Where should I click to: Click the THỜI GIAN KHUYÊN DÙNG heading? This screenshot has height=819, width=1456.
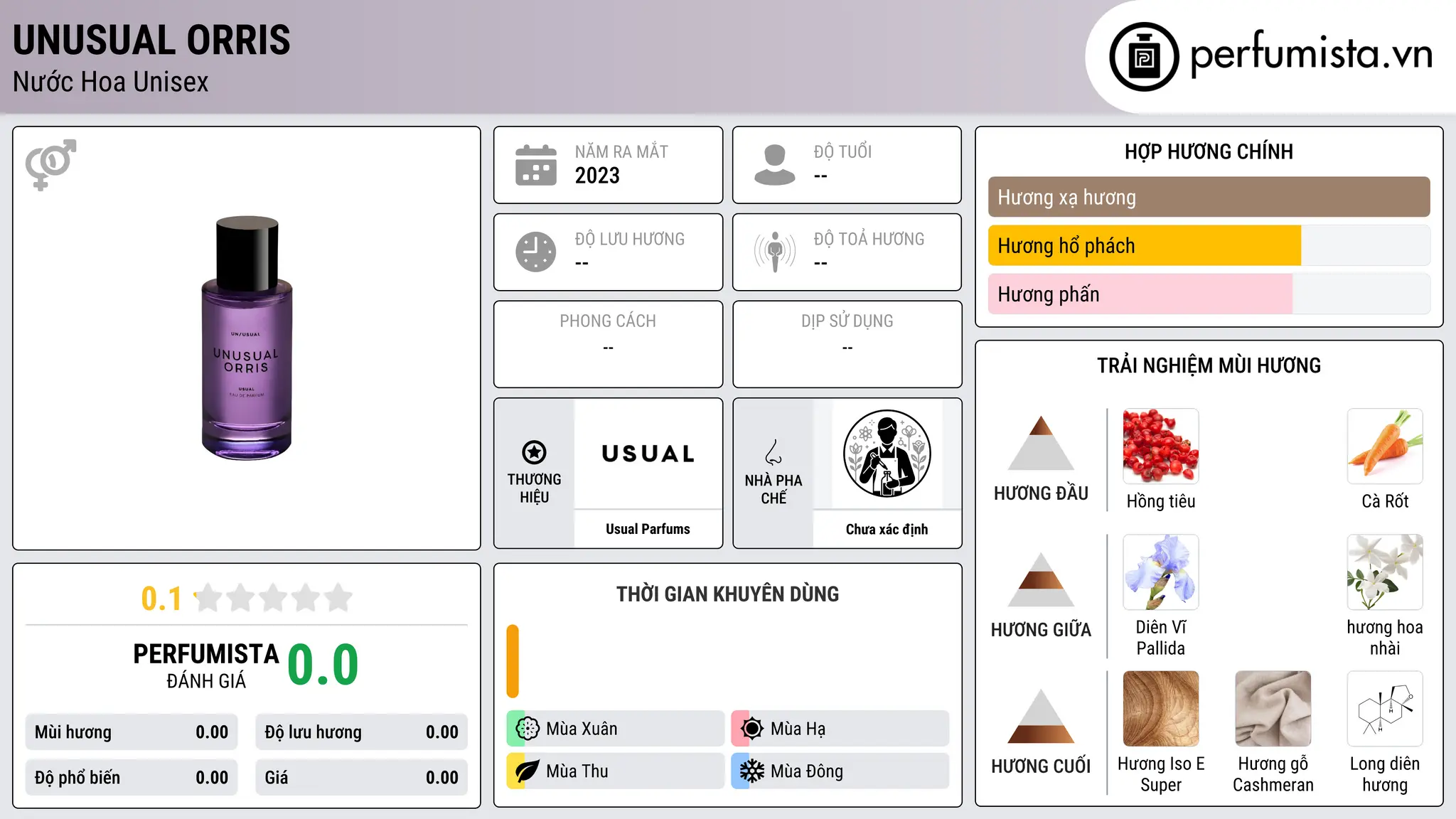(727, 594)
